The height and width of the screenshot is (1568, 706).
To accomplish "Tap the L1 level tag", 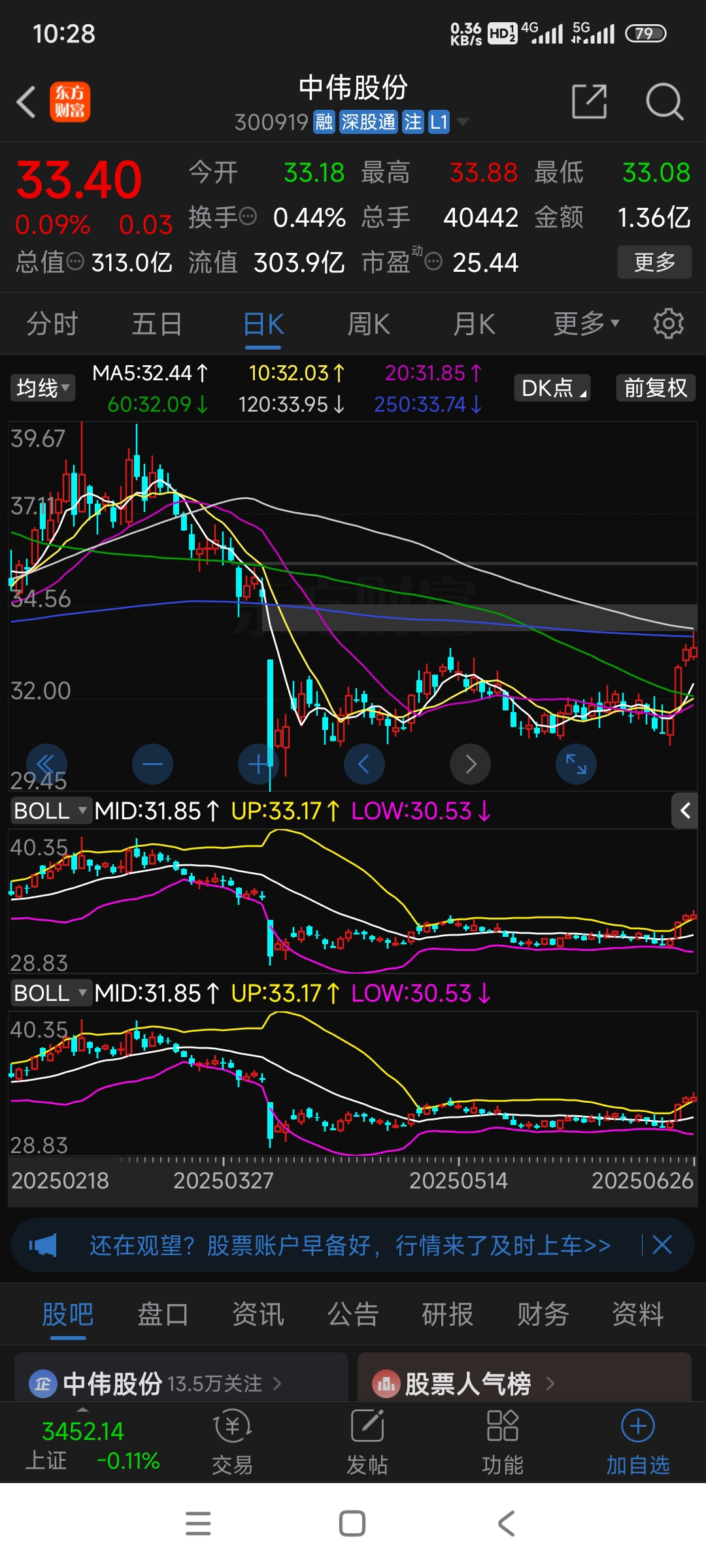I will (439, 122).
